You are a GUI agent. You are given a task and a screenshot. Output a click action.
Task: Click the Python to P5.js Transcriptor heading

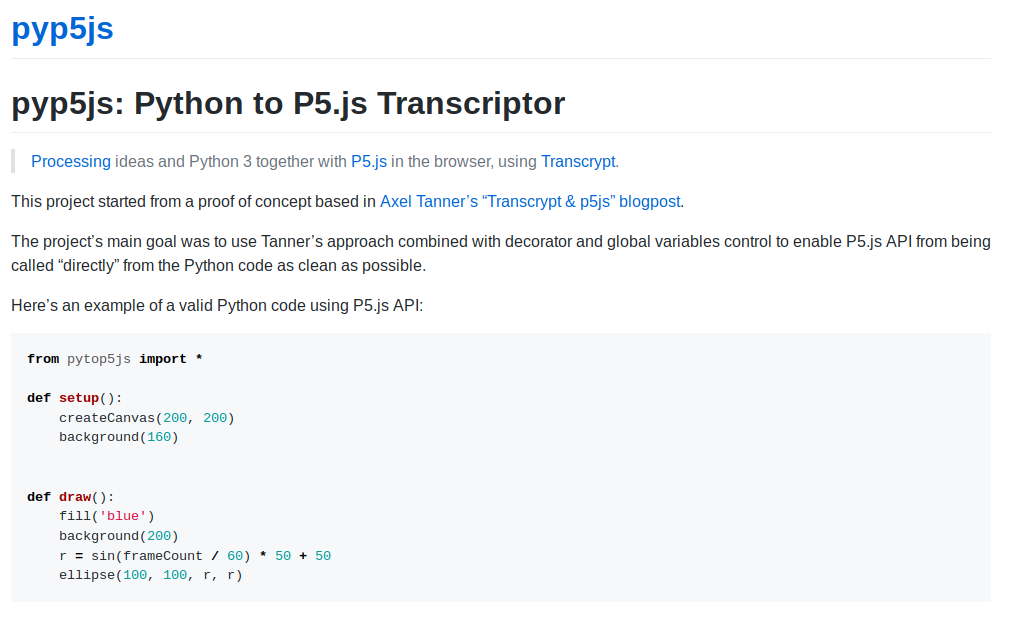pyautogui.click(x=288, y=103)
